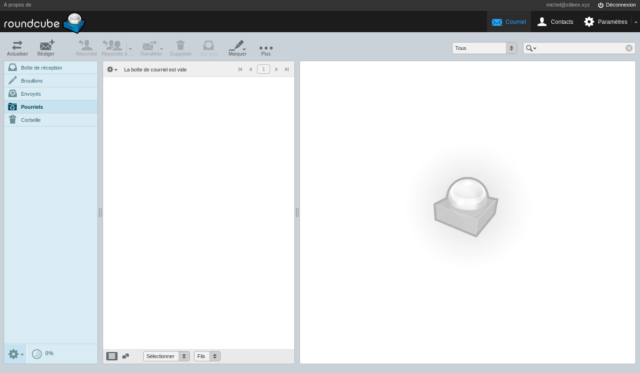
Task: Open search options magnifier menu
Action: [531, 48]
